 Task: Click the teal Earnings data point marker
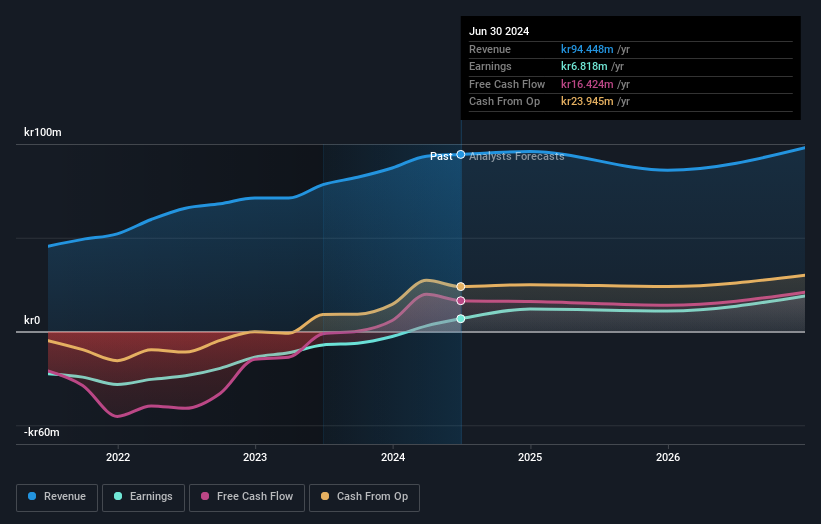(461, 319)
